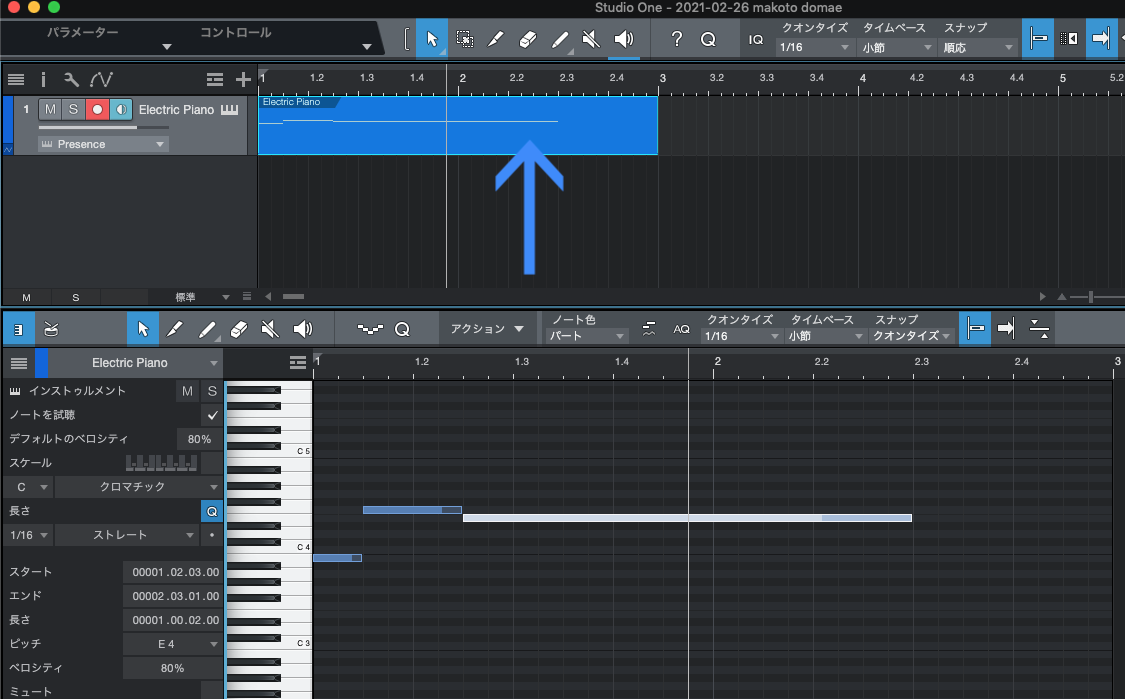The height and width of the screenshot is (699, 1125).
Task: Toggle snap button in the editor toolbar
Action: click(x=975, y=329)
